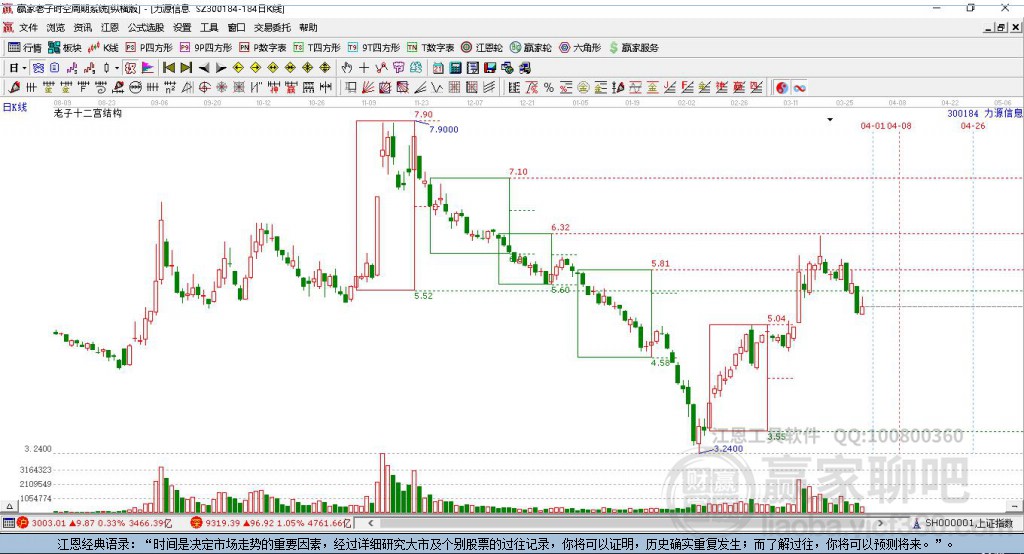Open the 交易委托 menu

[x=272, y=27]
